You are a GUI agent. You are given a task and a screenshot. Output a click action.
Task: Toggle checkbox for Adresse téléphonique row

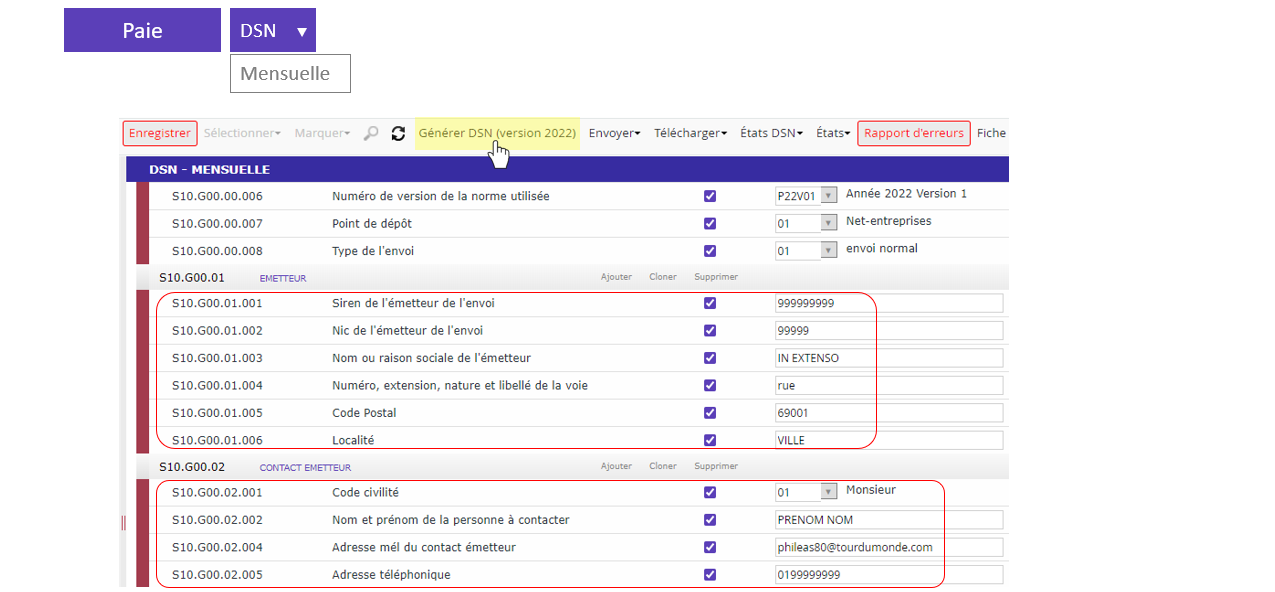click(x=710, y=574)
